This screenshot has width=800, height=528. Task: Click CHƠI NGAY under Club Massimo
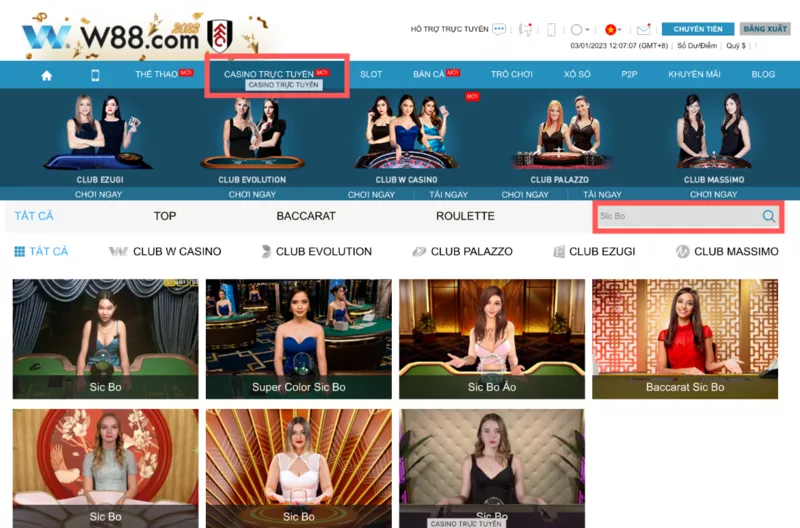coord(713,194)
